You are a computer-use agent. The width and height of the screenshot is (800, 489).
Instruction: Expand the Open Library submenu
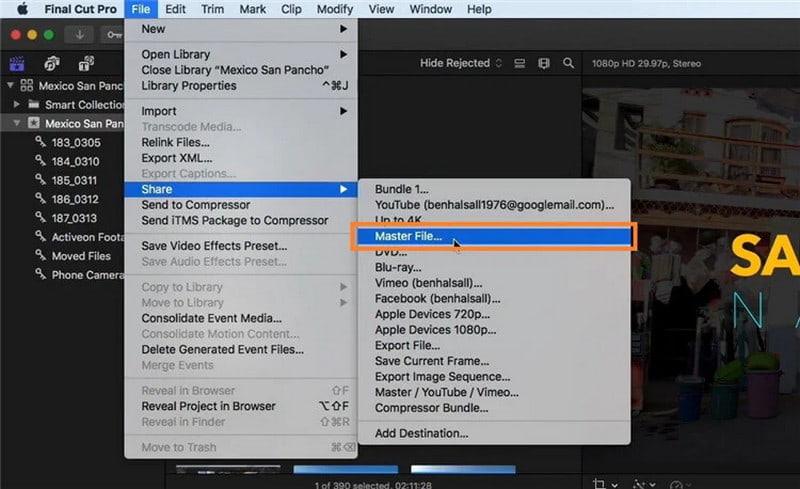pos(241,54)
